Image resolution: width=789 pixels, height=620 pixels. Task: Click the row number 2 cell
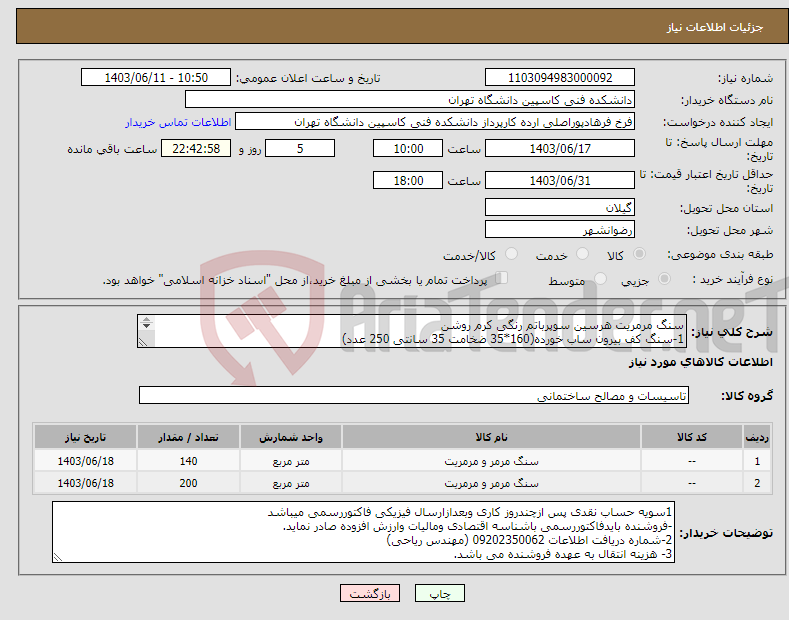[x=757, y=483]
